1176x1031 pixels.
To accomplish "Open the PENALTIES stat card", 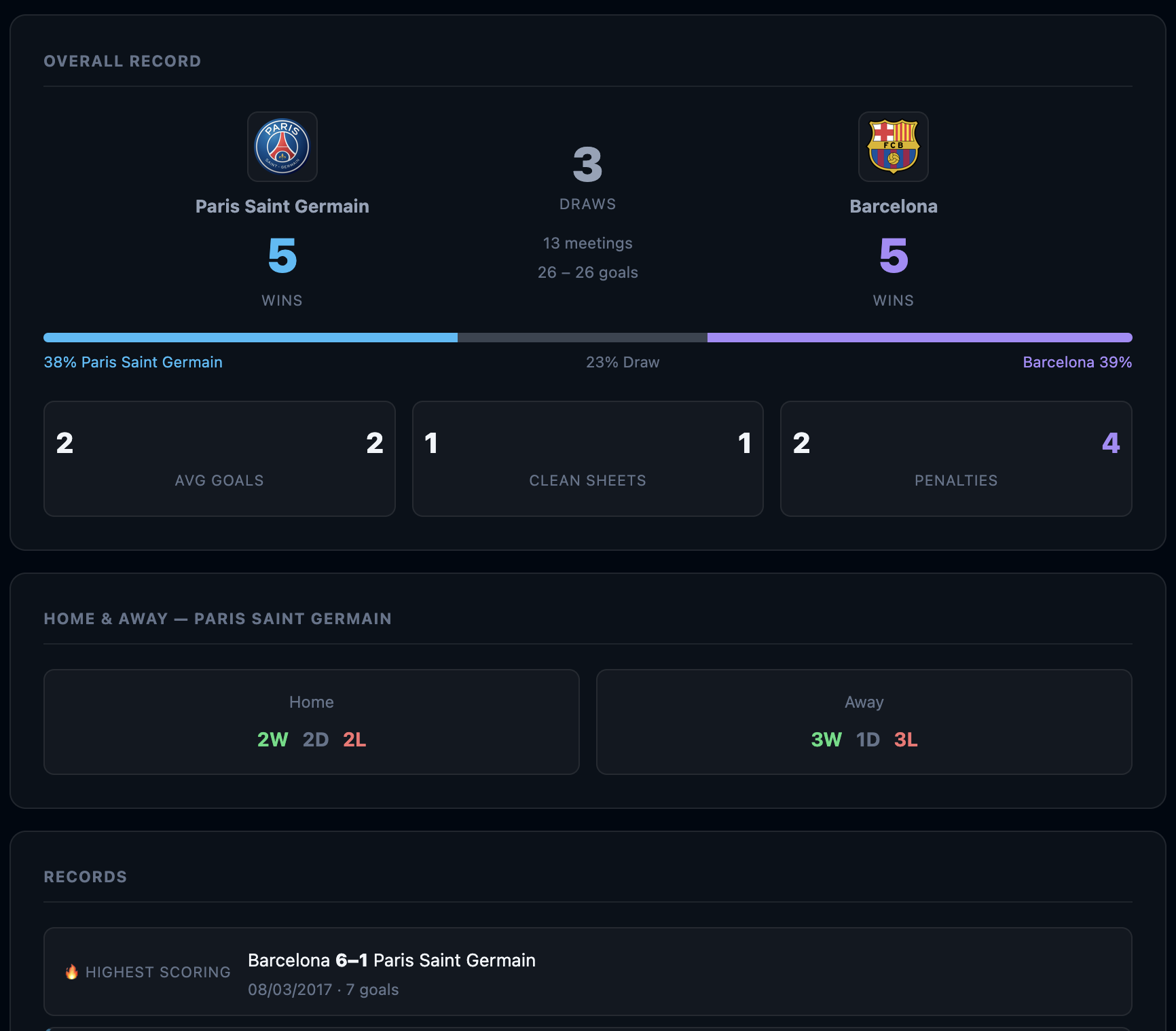I will click(956, 458).
